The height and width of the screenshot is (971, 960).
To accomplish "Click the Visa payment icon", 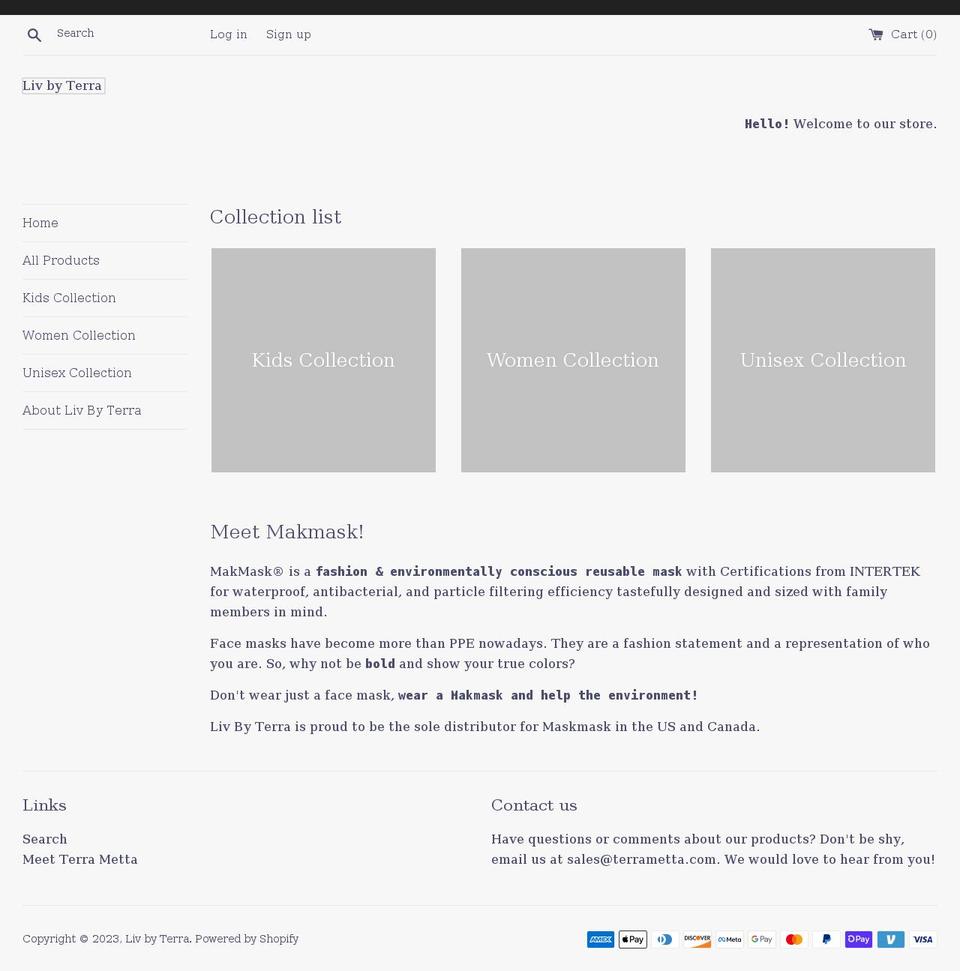I will [922, 939].
